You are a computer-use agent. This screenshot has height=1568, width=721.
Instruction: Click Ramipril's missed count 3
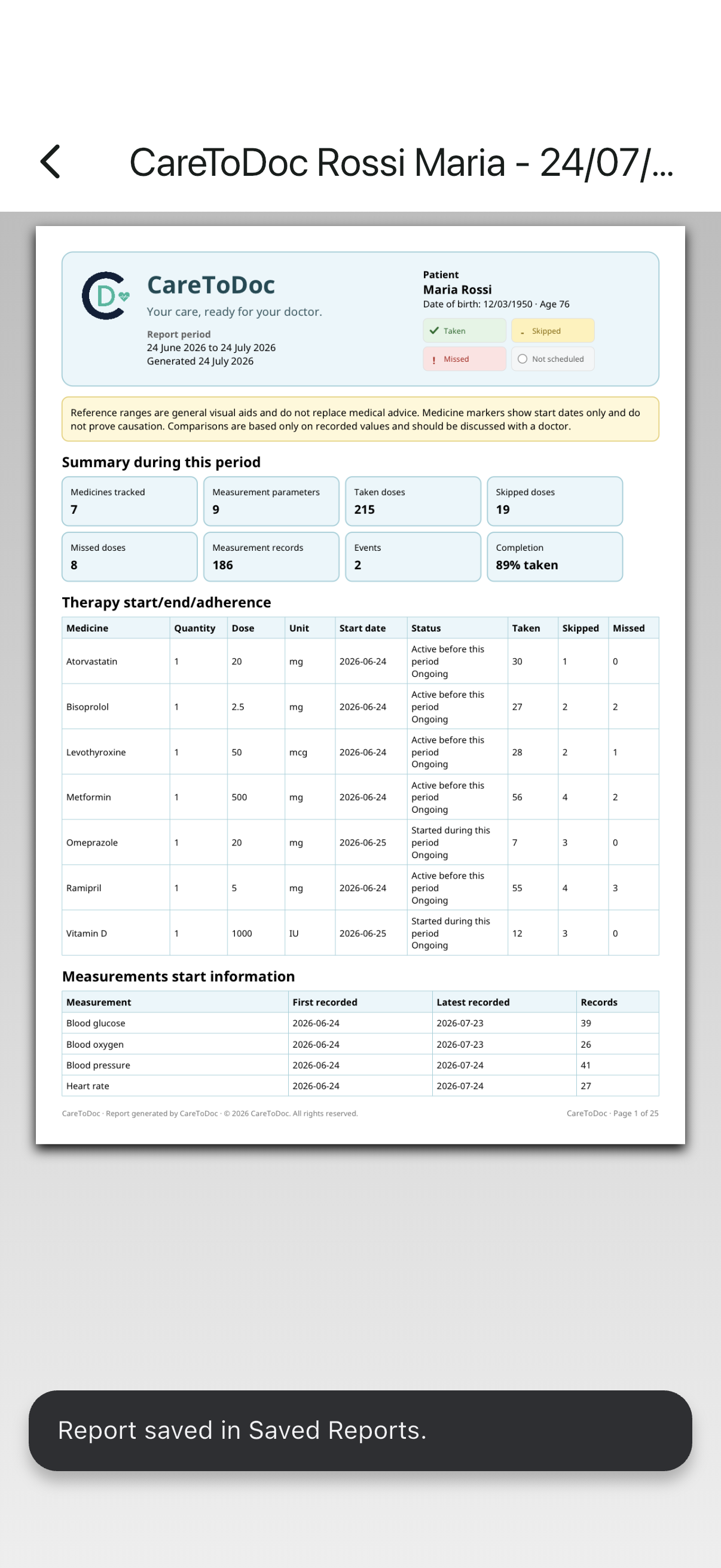coord(615,888)
